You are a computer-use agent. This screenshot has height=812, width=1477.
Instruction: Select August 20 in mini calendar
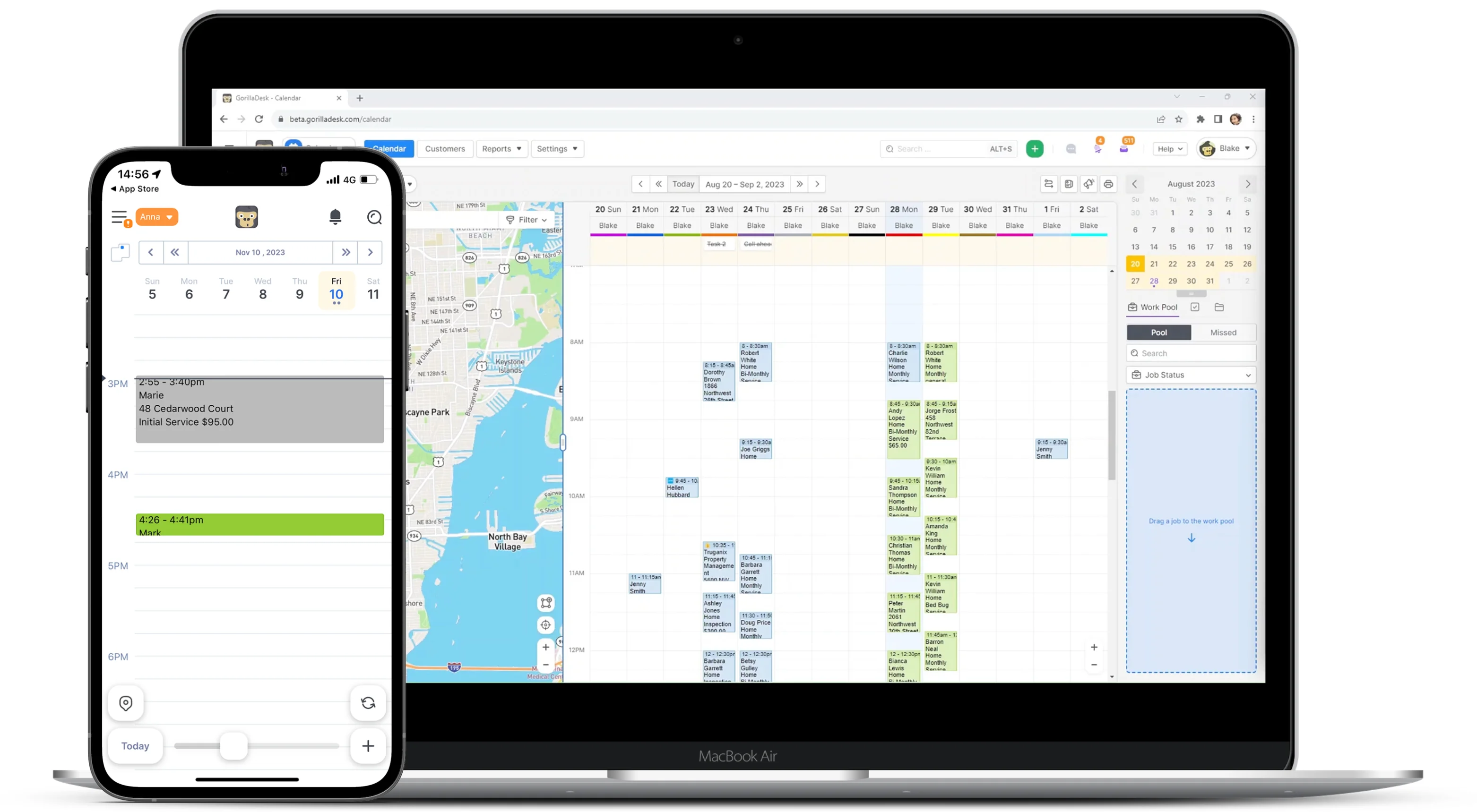(x=1135, y=264)
